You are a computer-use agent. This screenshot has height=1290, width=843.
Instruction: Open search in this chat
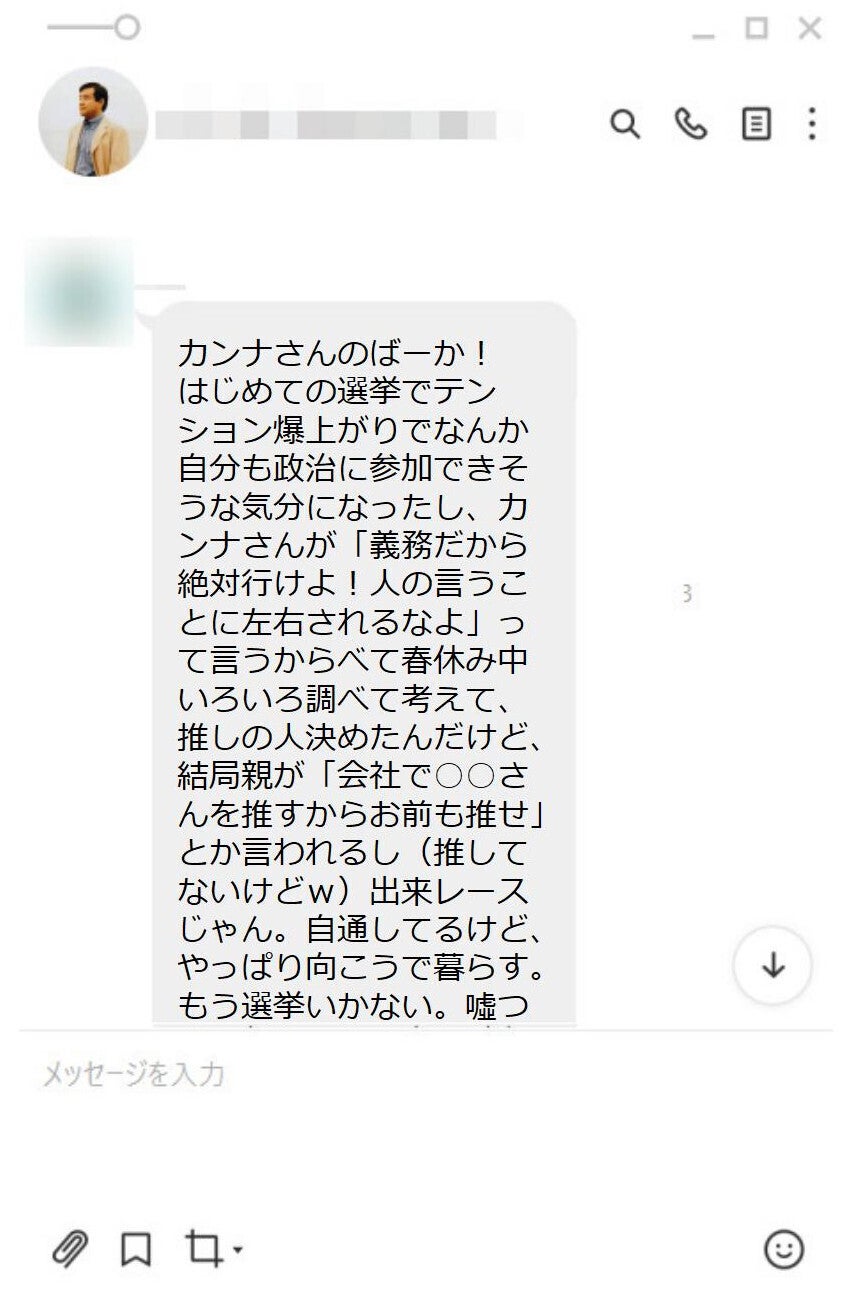point(625,124)
